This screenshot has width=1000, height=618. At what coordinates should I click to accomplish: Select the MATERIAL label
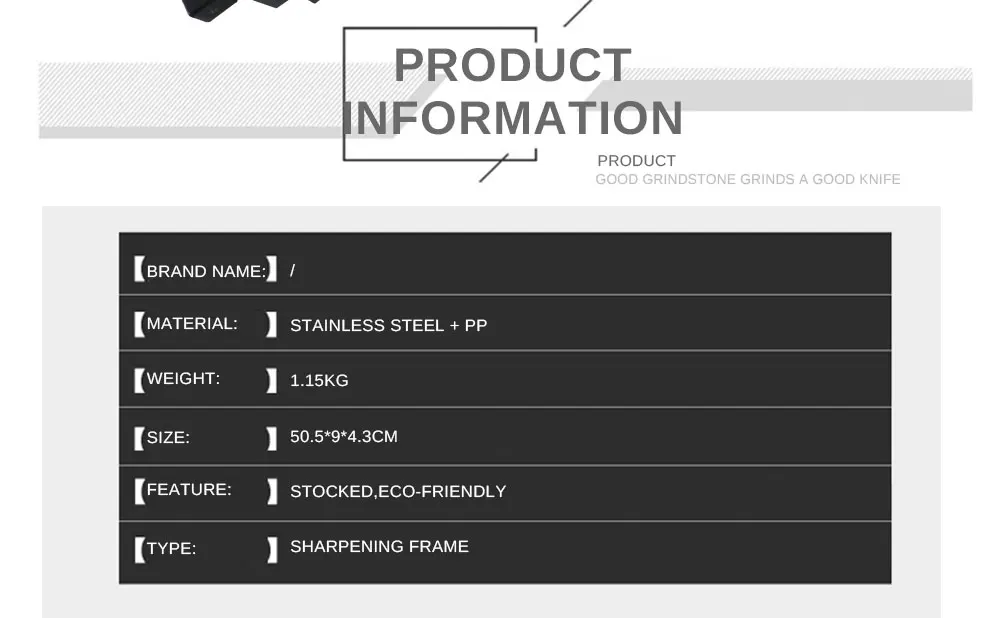point(192,323)
